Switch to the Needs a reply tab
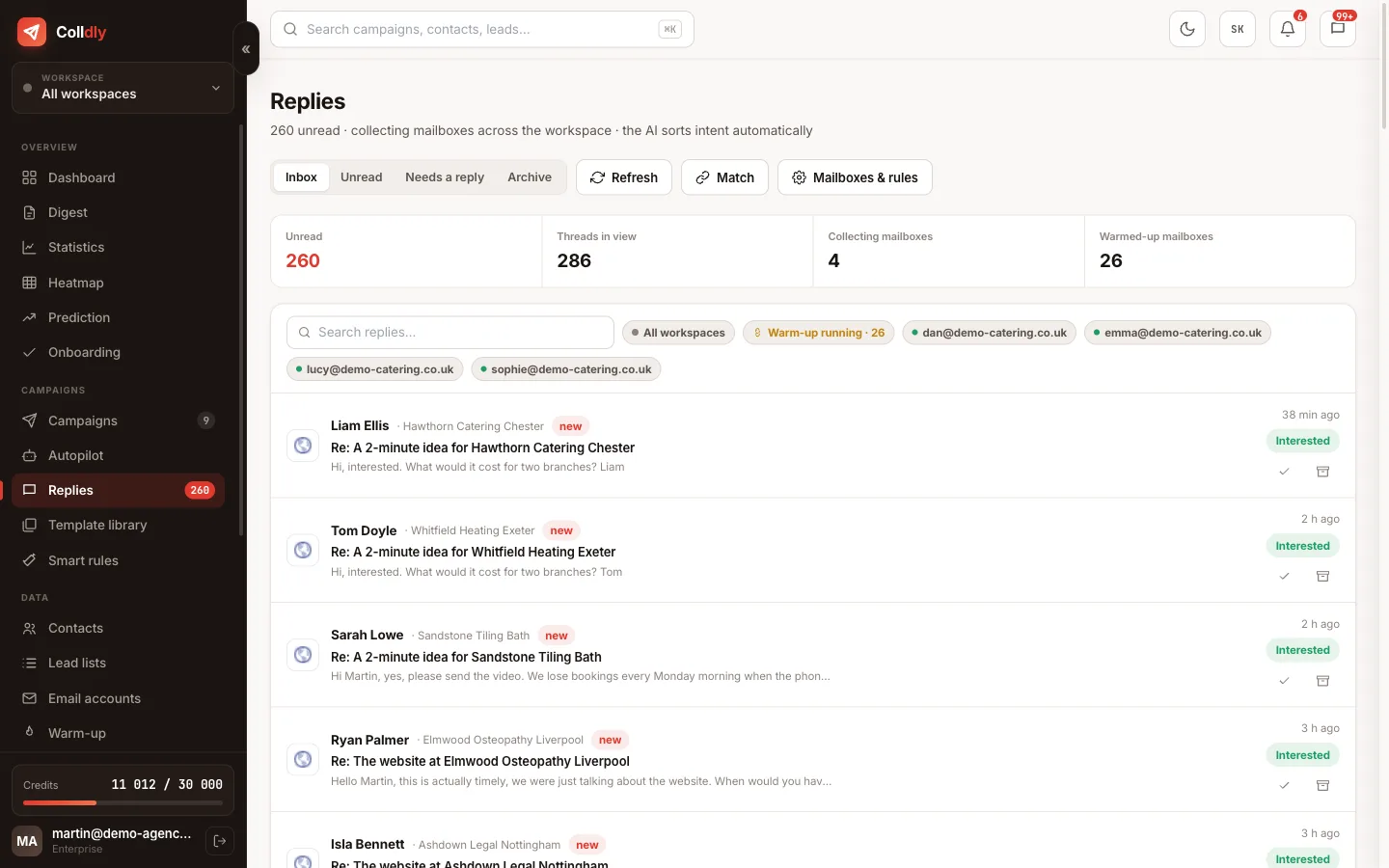This screenshot has height=868, width=1389. point(445,177)
